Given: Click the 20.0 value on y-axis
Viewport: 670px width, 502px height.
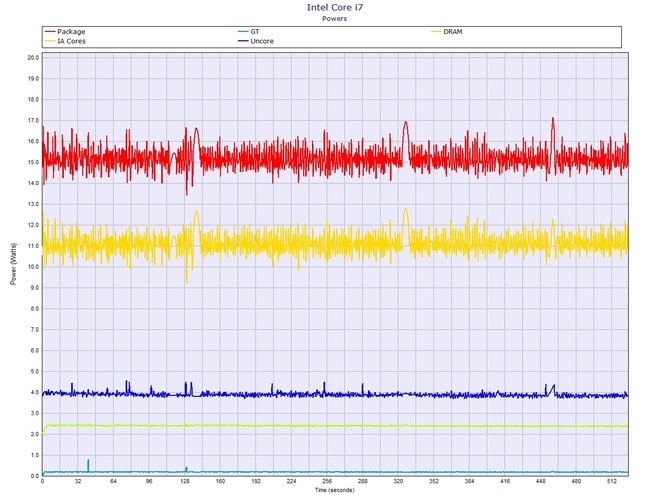Looking at the screenshot, I should coord(33,58).
